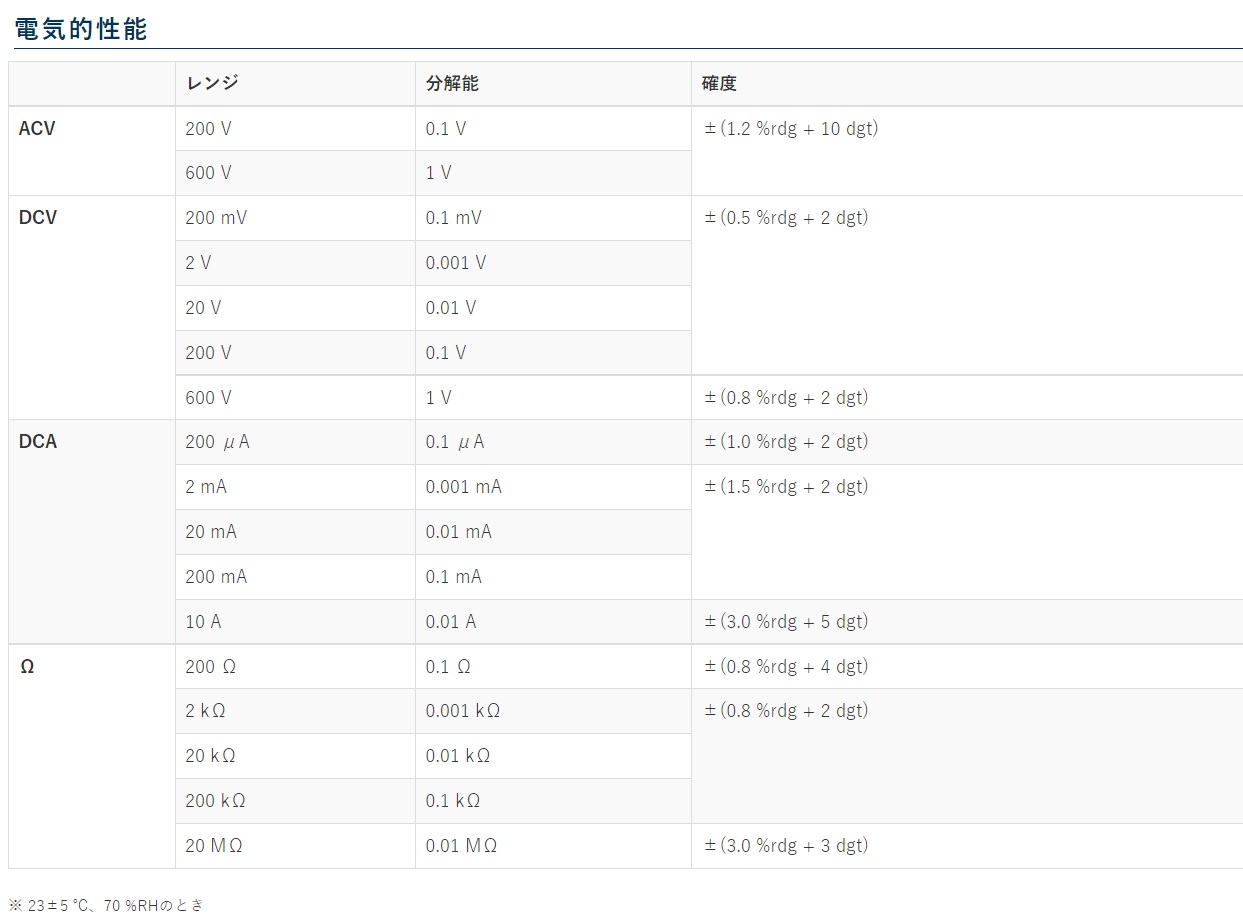Click the 200 mV range cell

coord(216,218)
